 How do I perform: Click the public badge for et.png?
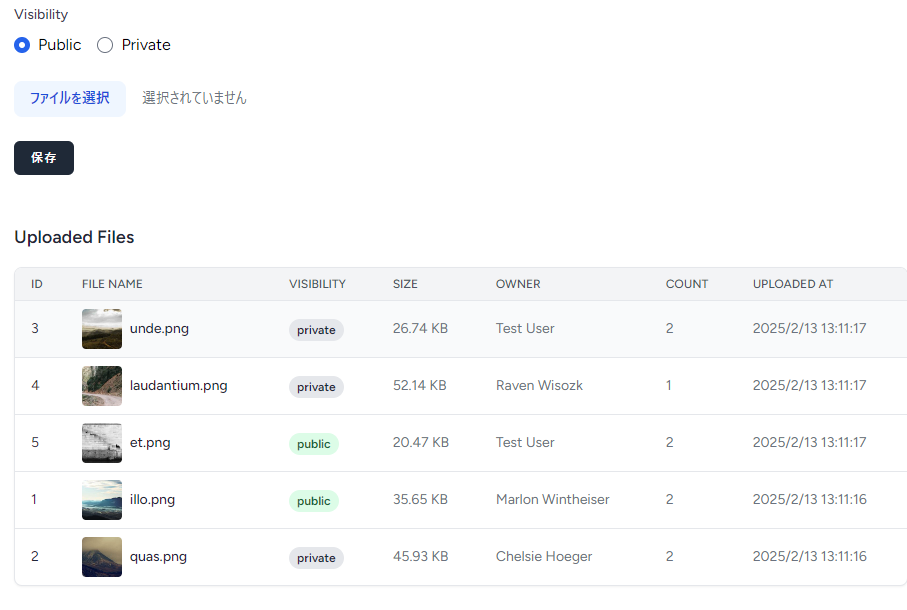[314, 444]
